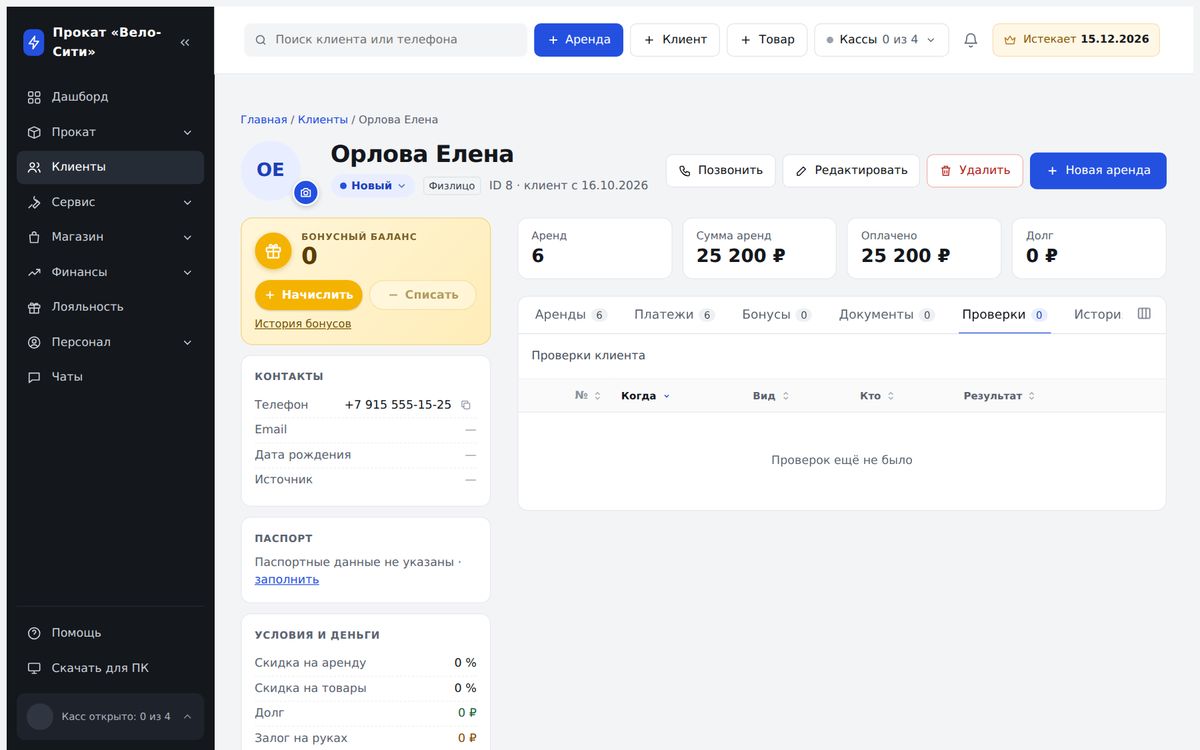Image resolution: width=1200 pixels, height=750 pixels.
Task: Switch to История tab
Action: [1097, 314]
